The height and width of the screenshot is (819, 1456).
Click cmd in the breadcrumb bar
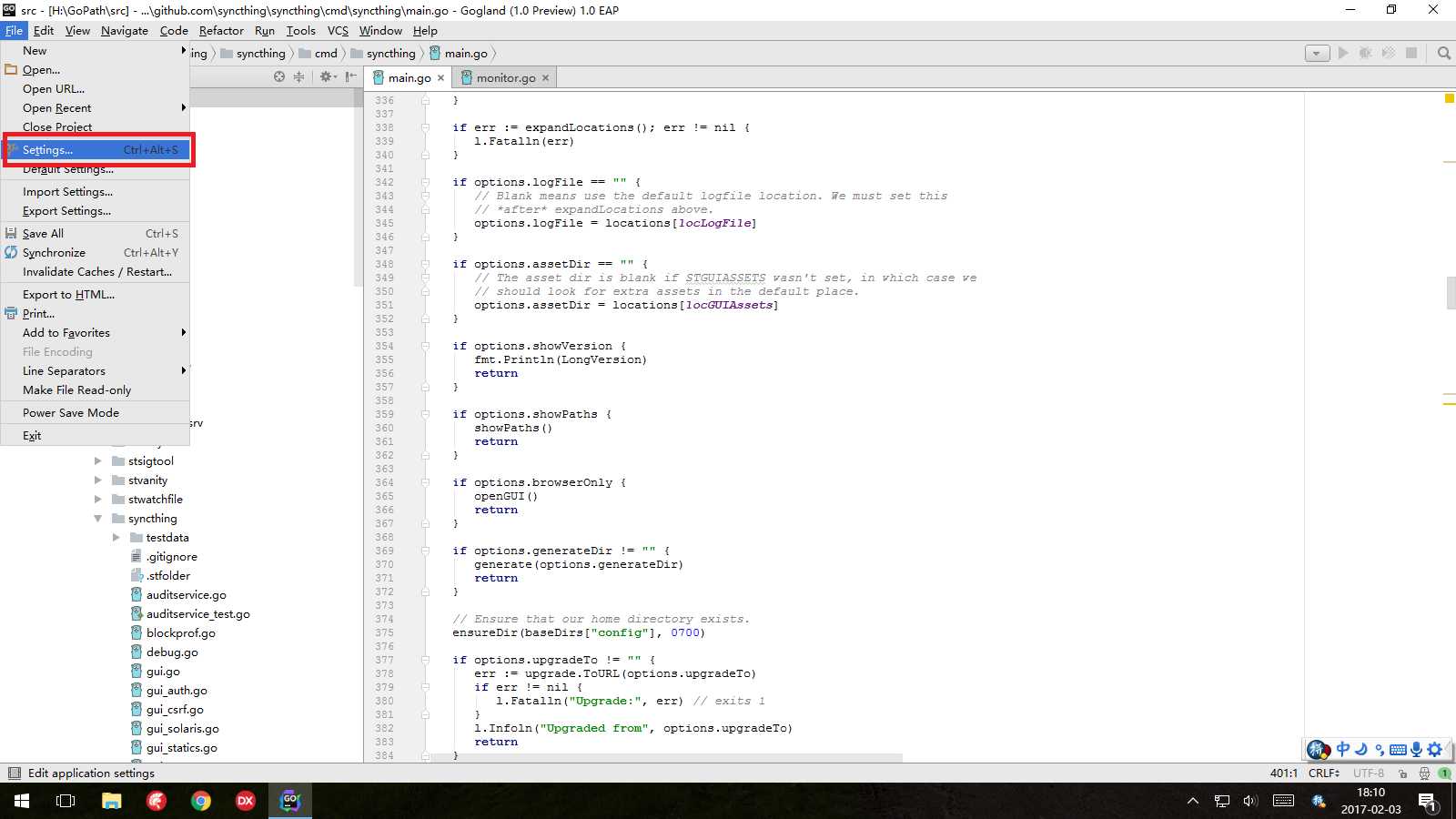[x=318, y=54]
